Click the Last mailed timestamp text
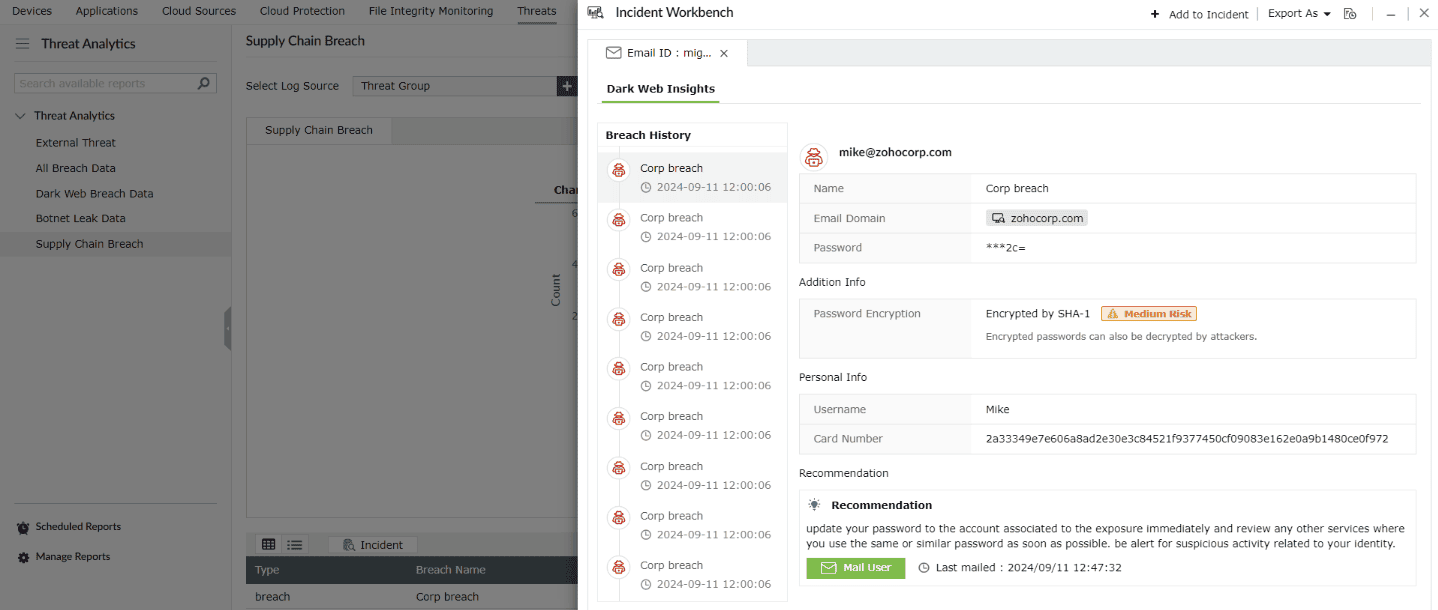 click(x=1028, y=568)
